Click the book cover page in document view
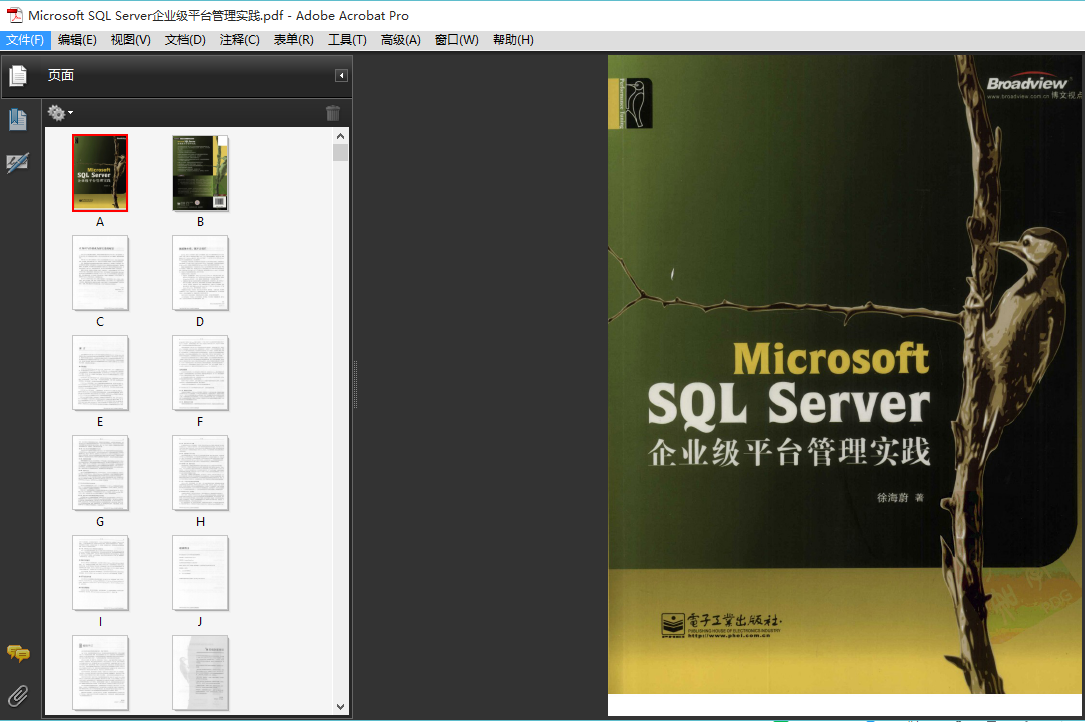This screenshot has width=1085, height=722. coord(846,374)
